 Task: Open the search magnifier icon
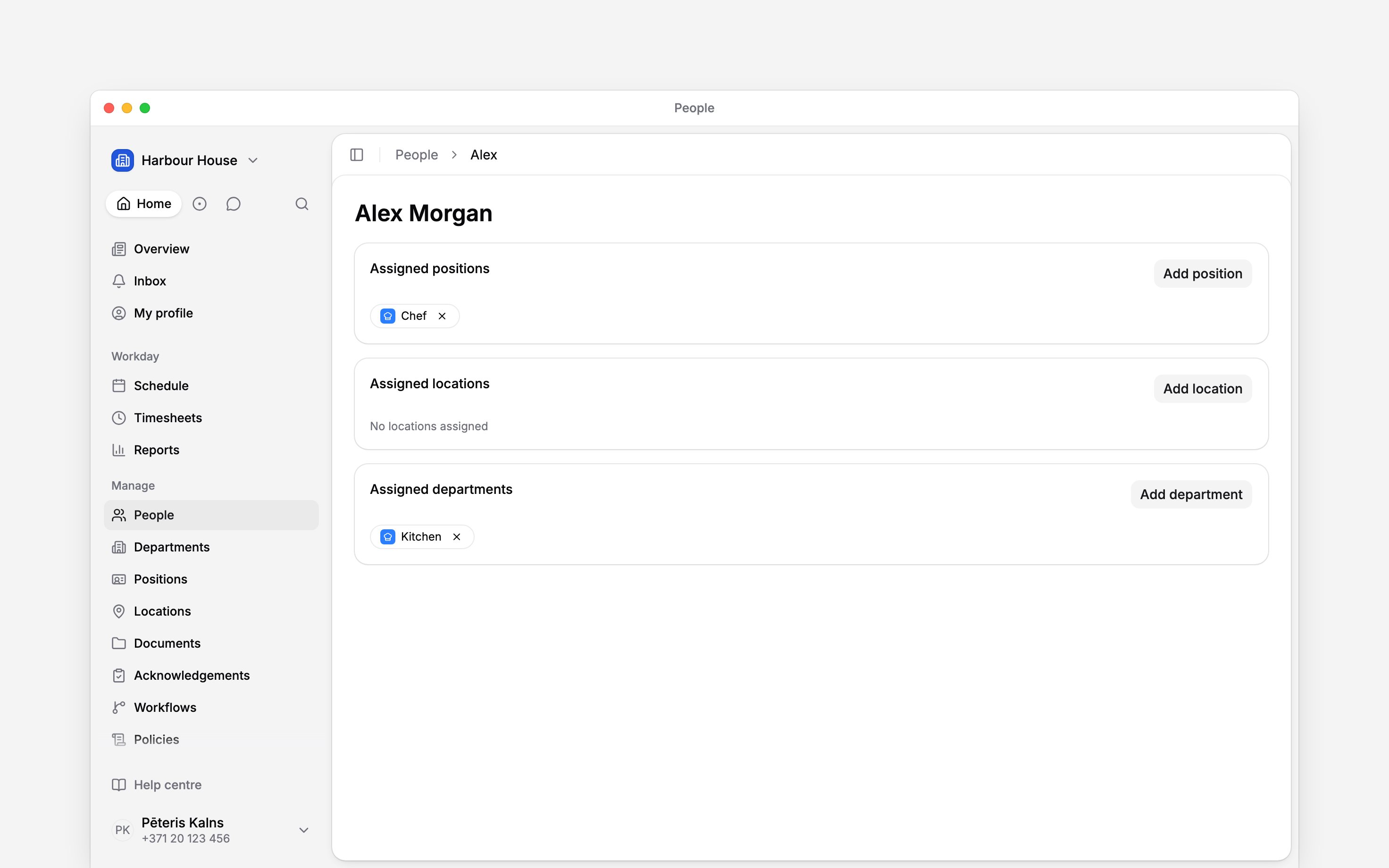coord(302,204)
